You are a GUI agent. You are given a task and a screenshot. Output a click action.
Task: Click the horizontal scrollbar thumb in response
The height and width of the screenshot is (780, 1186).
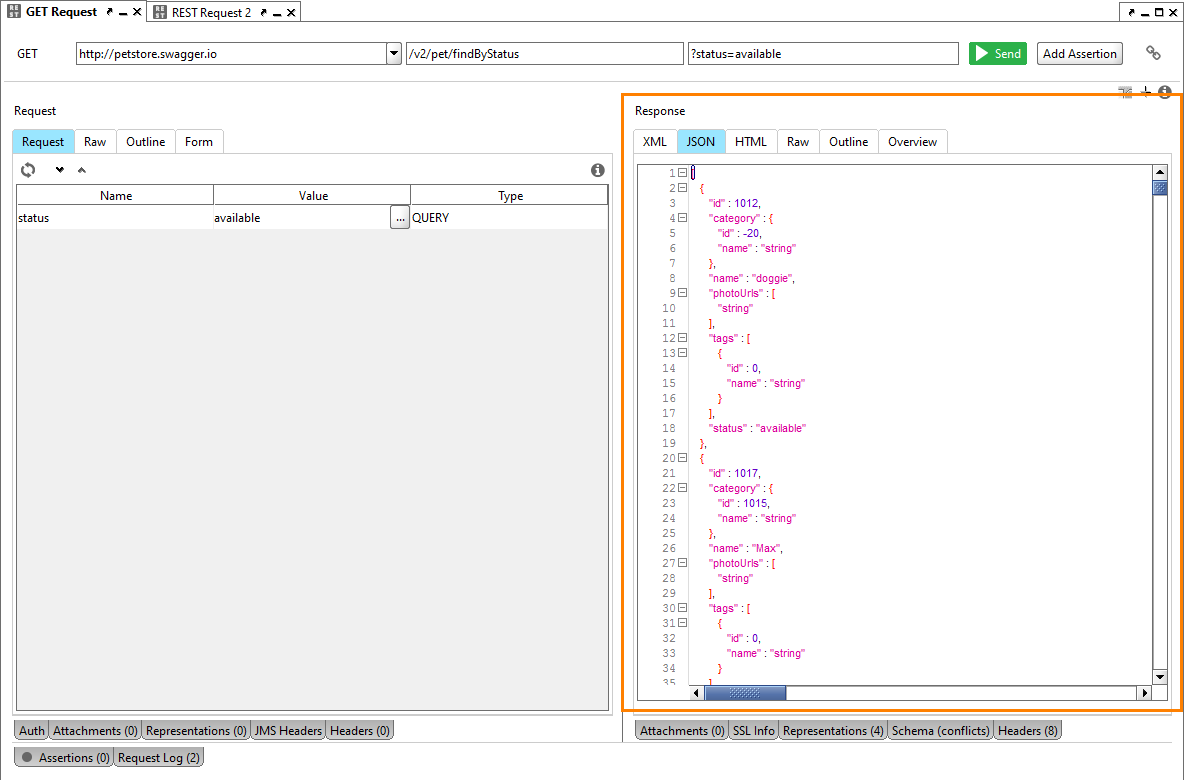(745, 692)
